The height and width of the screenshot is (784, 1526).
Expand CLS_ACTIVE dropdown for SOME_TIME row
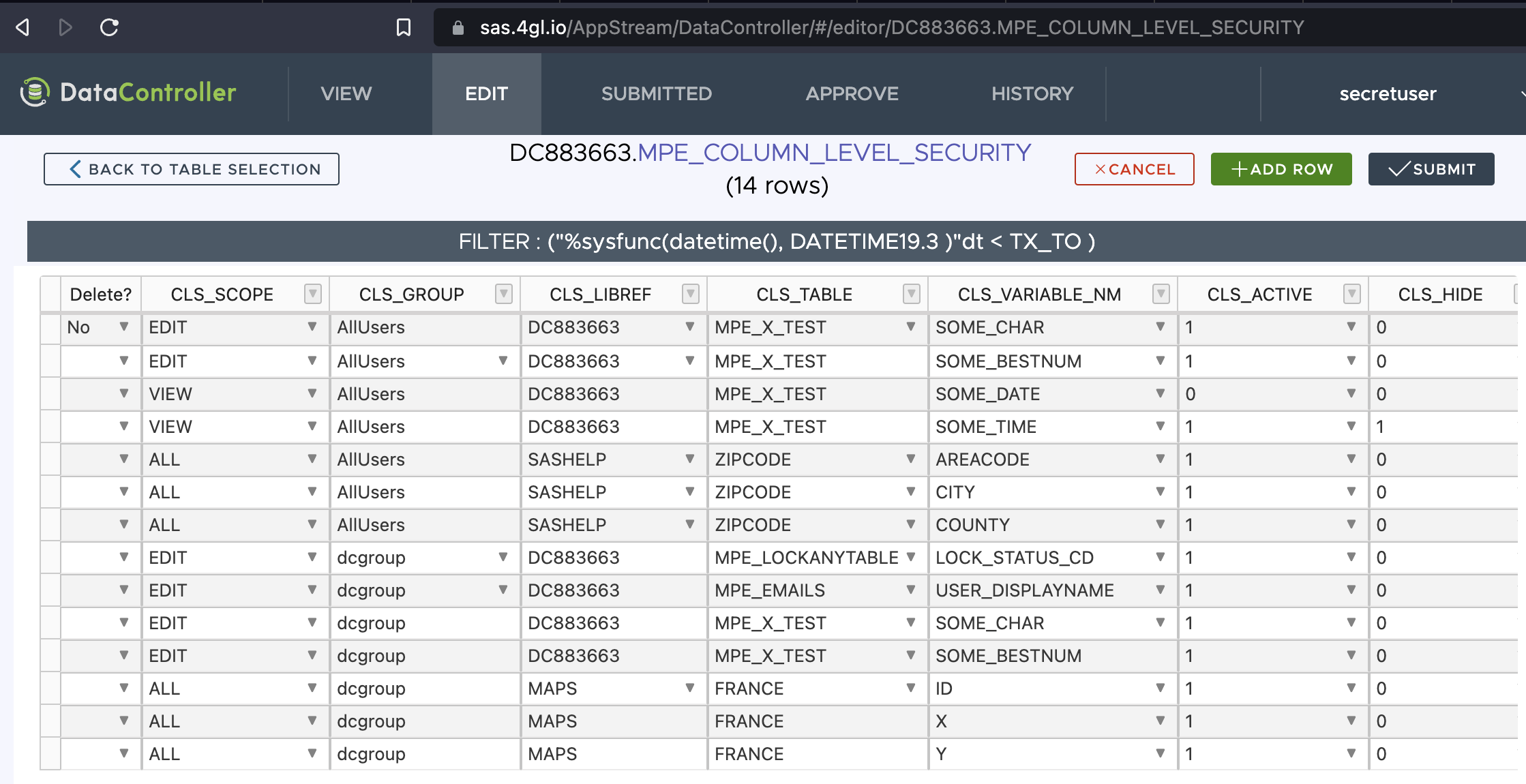point(1351,426)
